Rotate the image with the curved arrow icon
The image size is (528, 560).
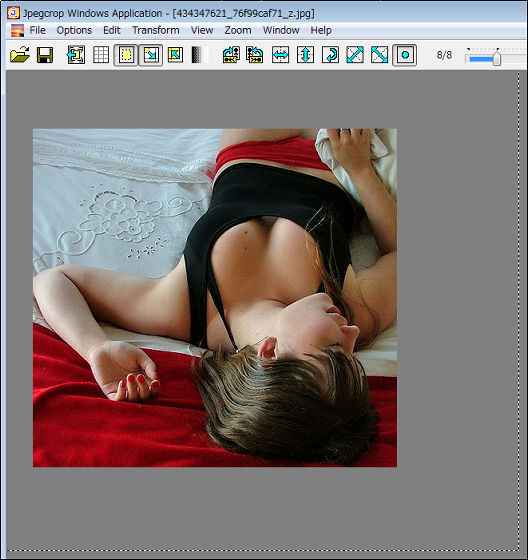coord(330,55)
